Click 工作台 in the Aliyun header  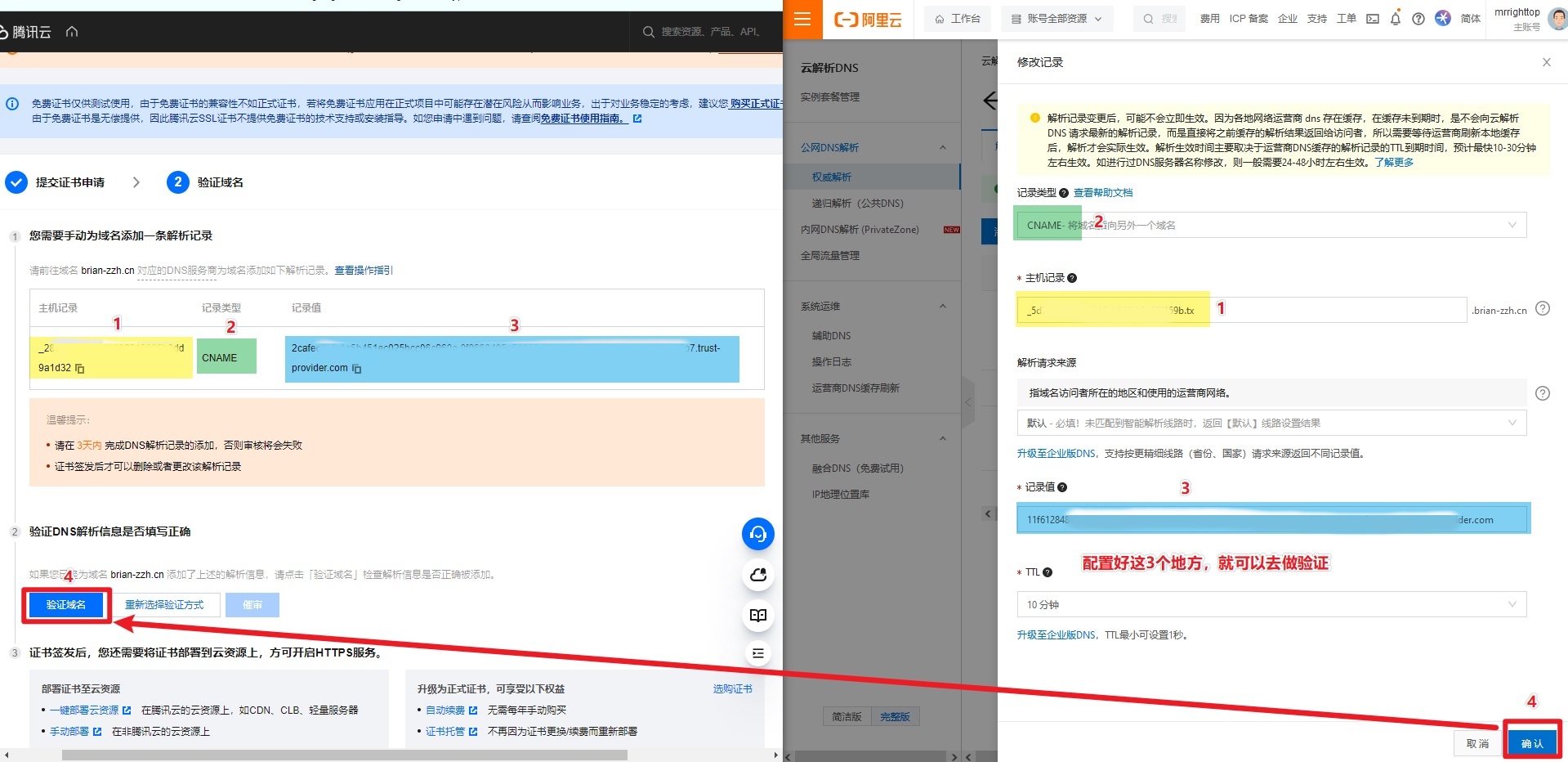pos(958,19)
